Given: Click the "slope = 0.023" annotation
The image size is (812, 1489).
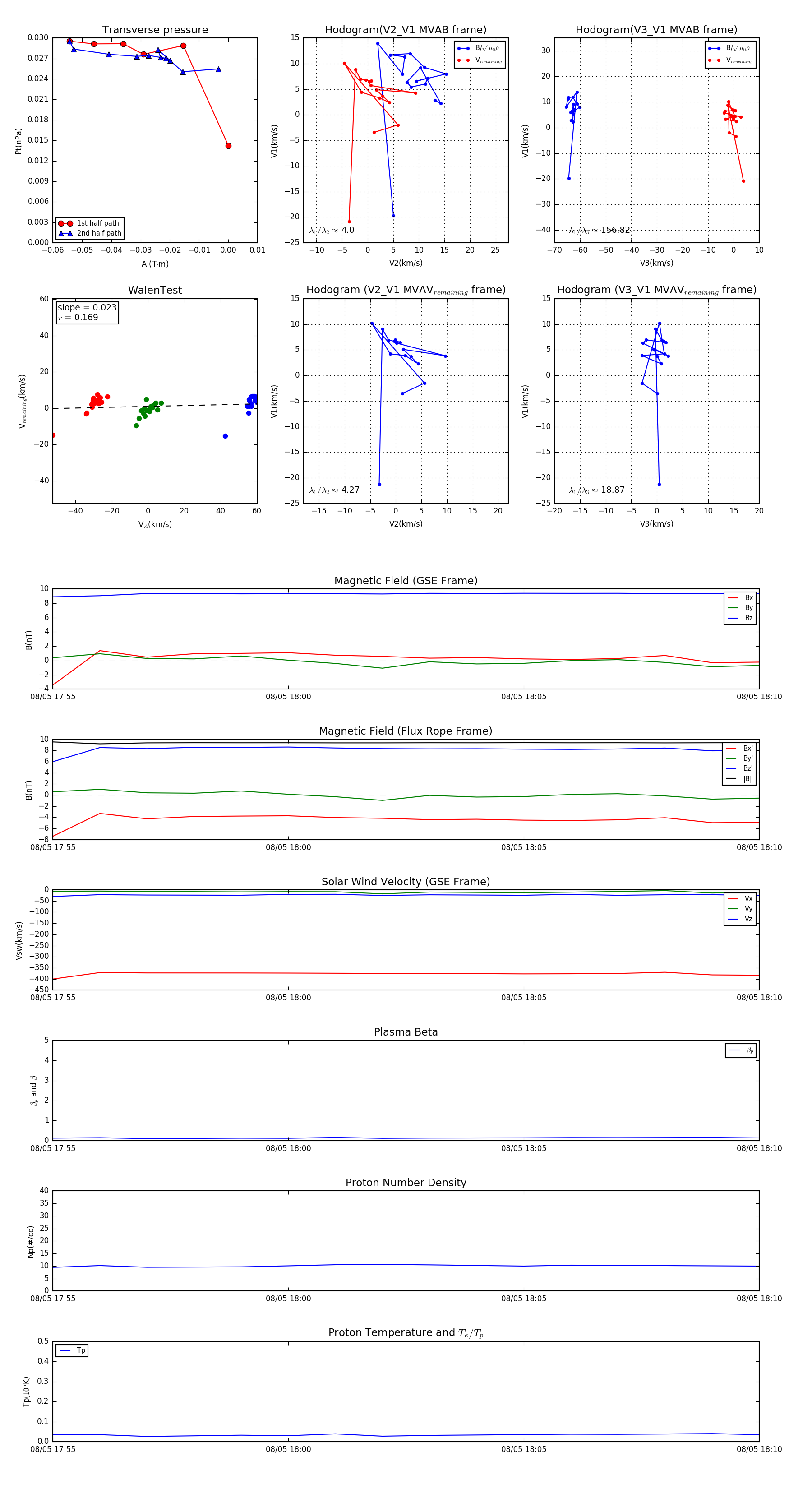Looking at the screenshot, I should pyautogui.click(x=87, y=308).
